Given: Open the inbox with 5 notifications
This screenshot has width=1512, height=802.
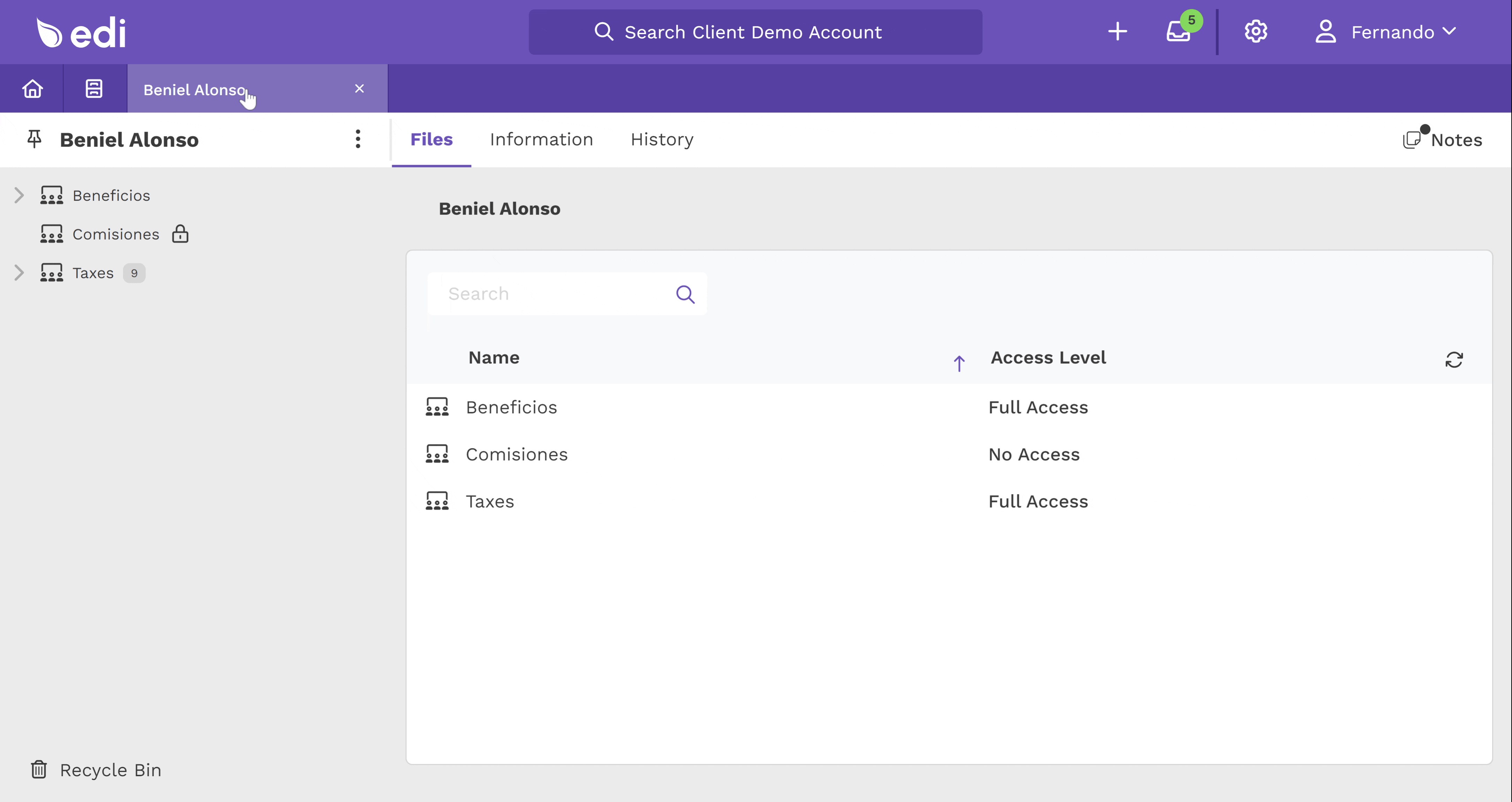Looking at the screenshot, I should pos(1179,32).
